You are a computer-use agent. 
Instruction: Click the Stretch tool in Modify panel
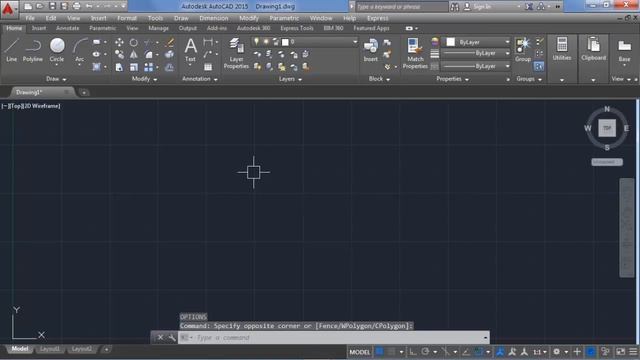[119, 67]
